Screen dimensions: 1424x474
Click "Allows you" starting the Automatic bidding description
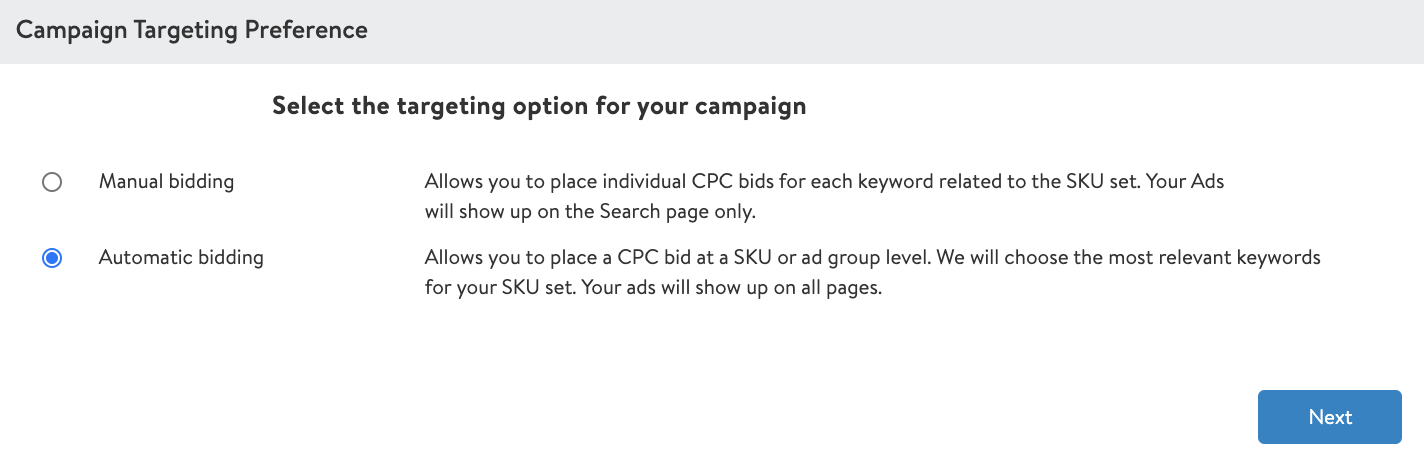click(x=467, y=258)
